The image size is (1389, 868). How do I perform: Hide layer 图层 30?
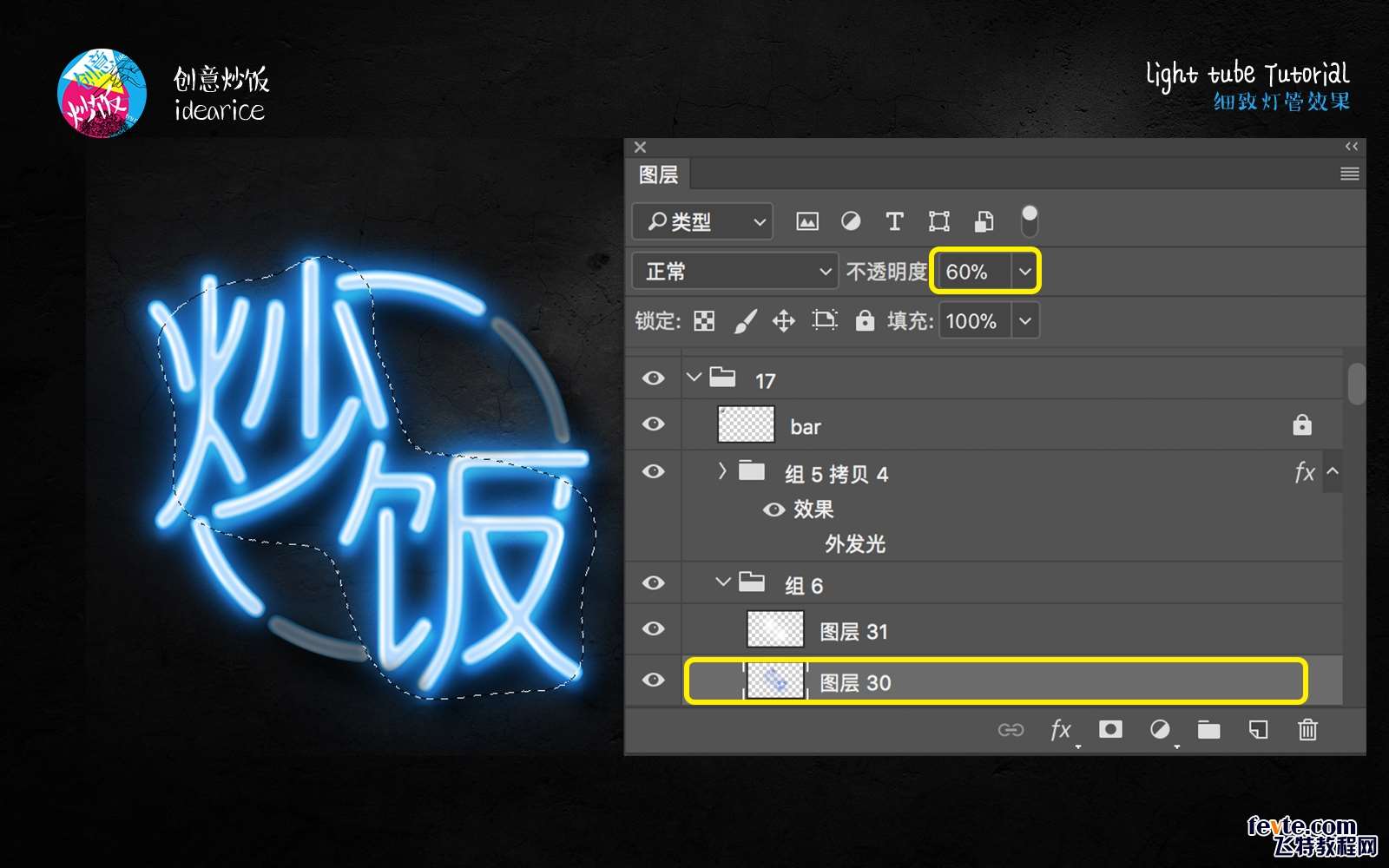point(654,680)
